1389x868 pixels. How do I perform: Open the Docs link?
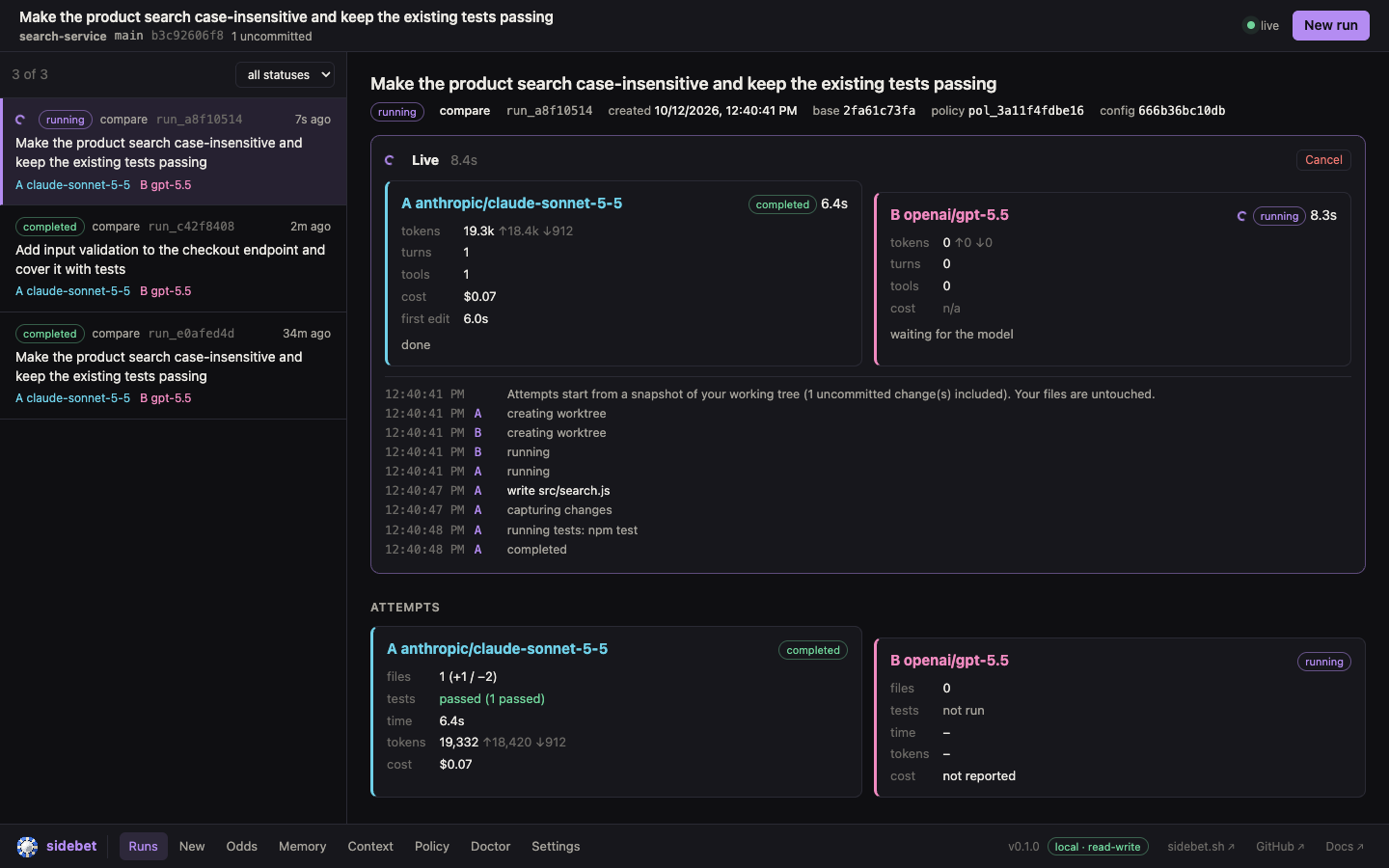click(1345, 847)
